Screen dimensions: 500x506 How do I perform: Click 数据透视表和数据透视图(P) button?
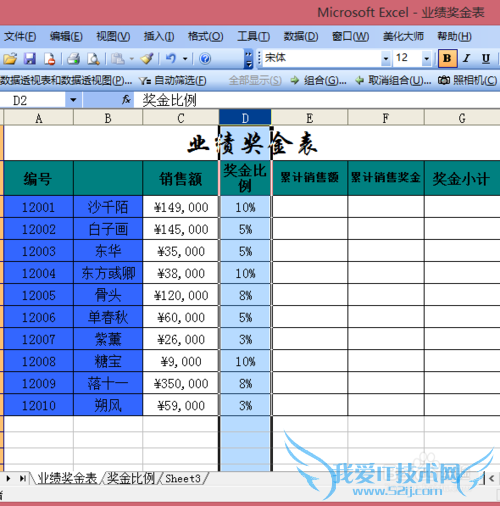coord(66,80)
